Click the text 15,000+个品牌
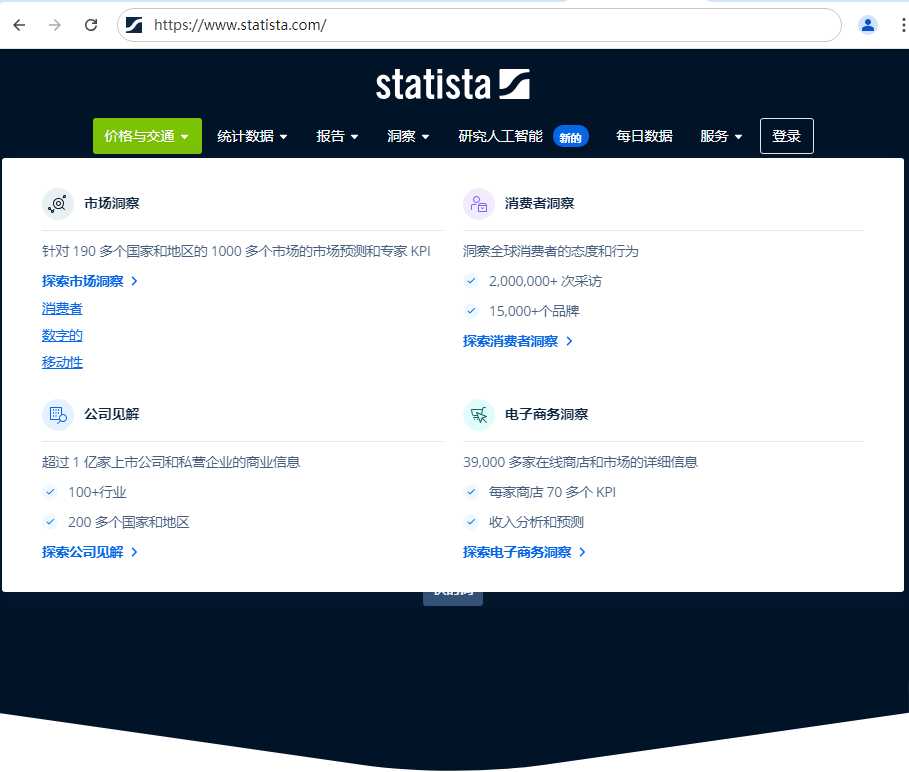The width and height of the screenshot is (909, 772). point(534,311)
